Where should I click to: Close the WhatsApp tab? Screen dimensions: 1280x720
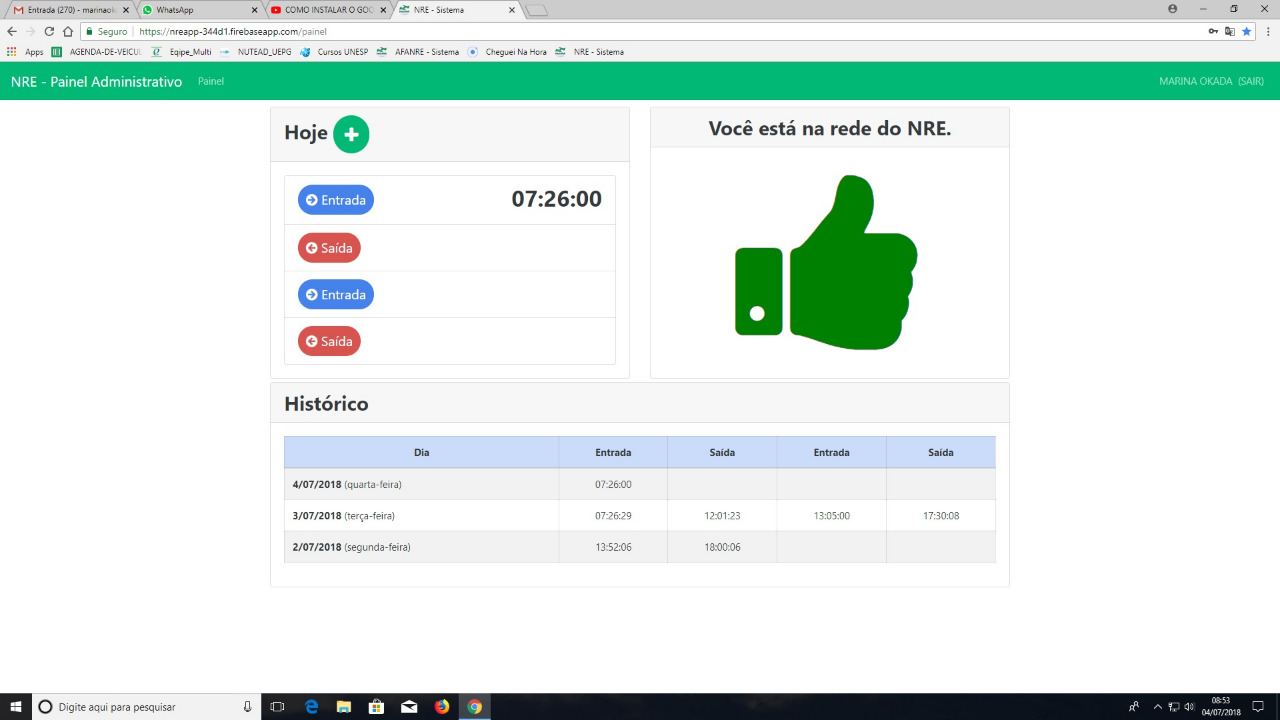254,10
